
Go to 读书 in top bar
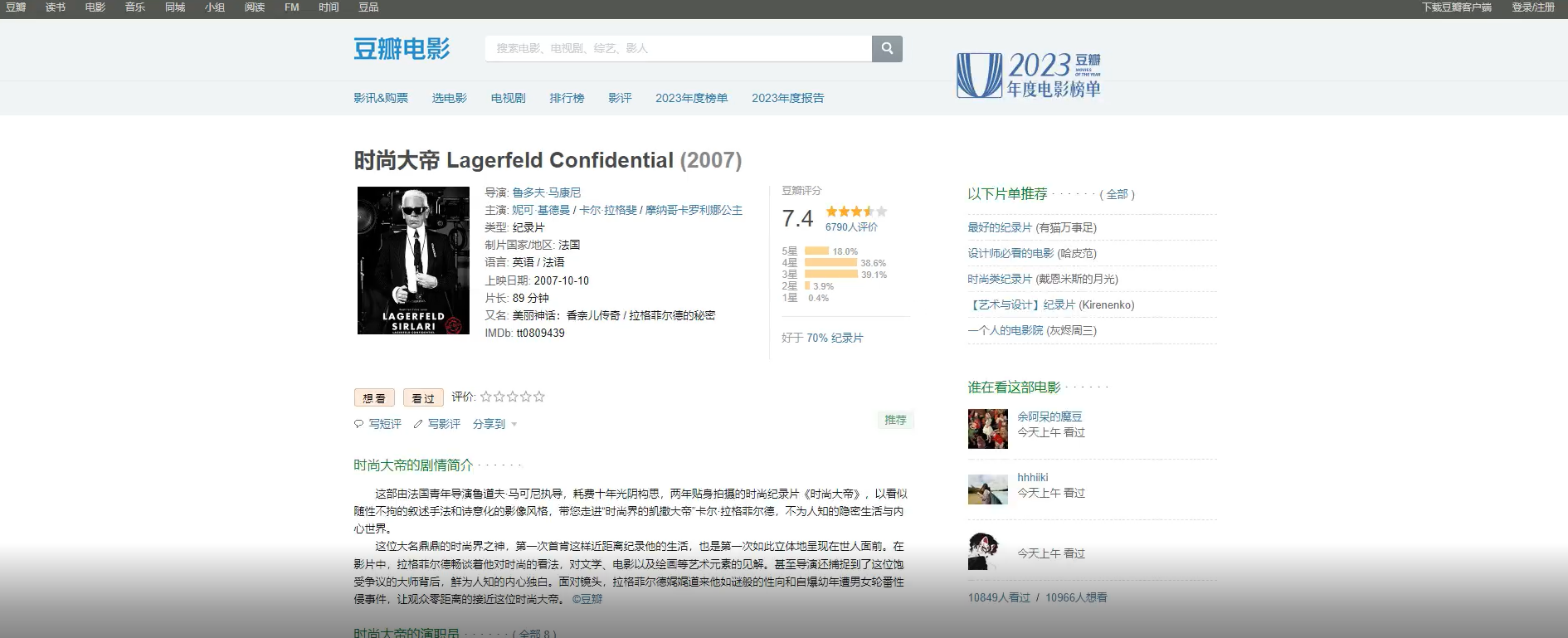56,7
